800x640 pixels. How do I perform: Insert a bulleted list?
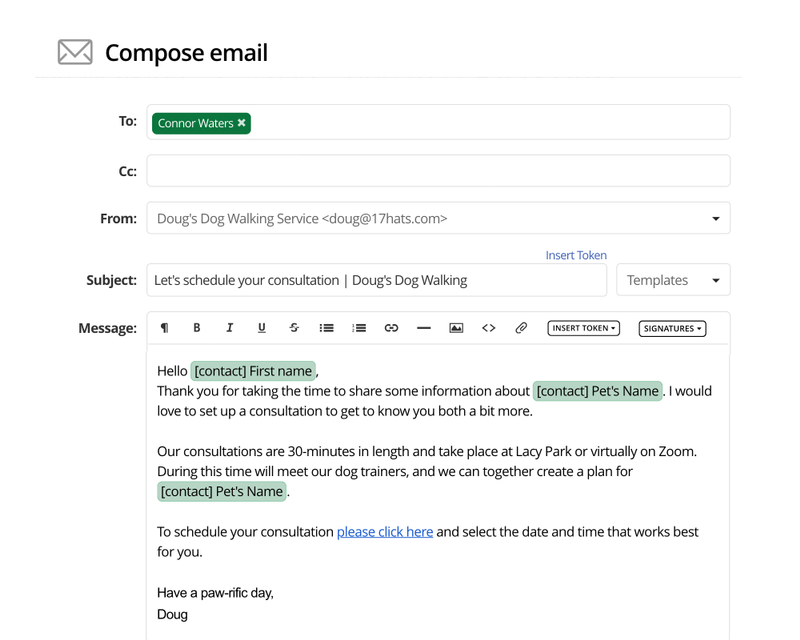point(326,328)
